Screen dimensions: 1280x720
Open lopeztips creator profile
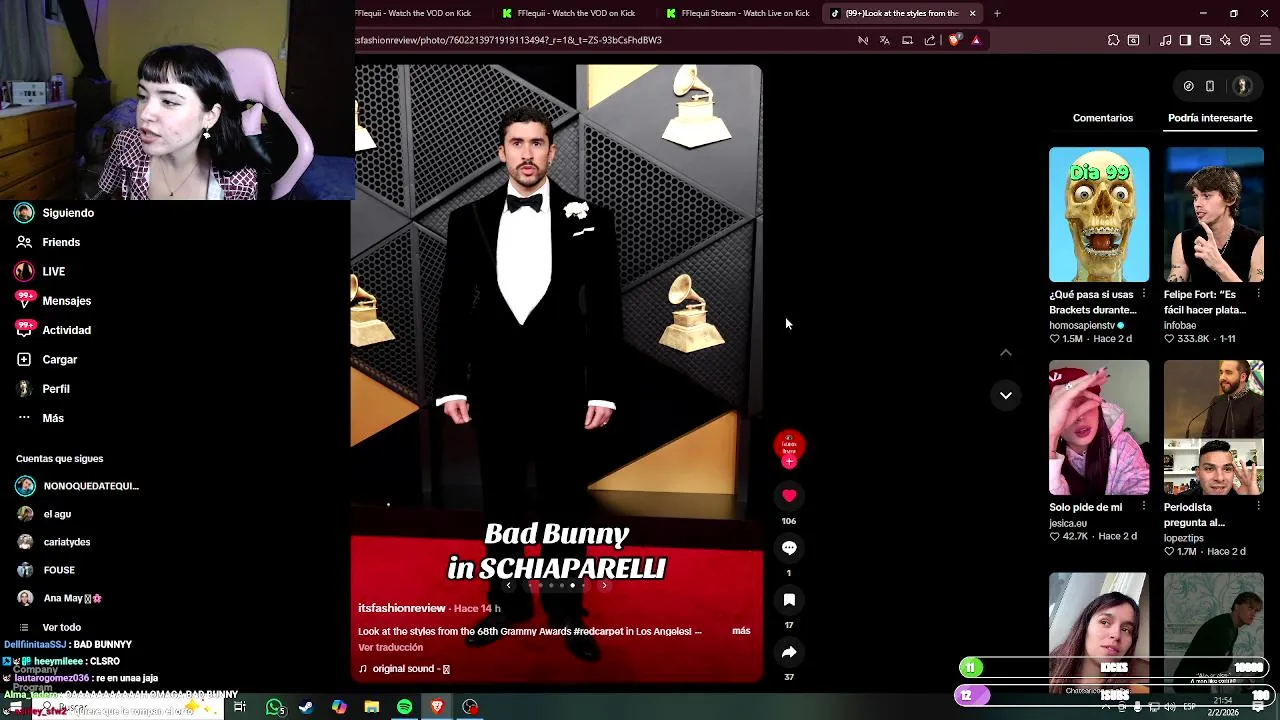click(1184, 538)
